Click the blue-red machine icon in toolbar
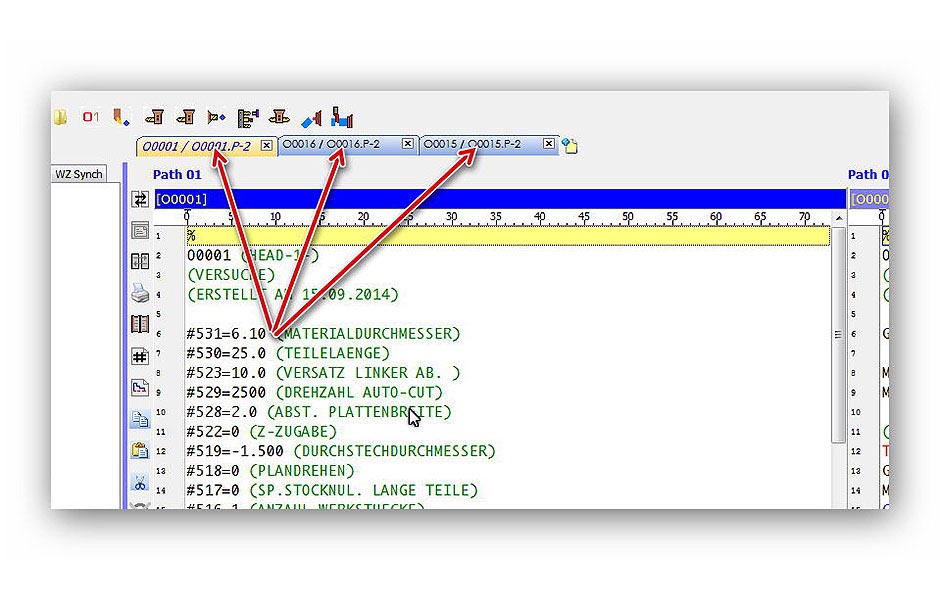 [x=342, y=117]
